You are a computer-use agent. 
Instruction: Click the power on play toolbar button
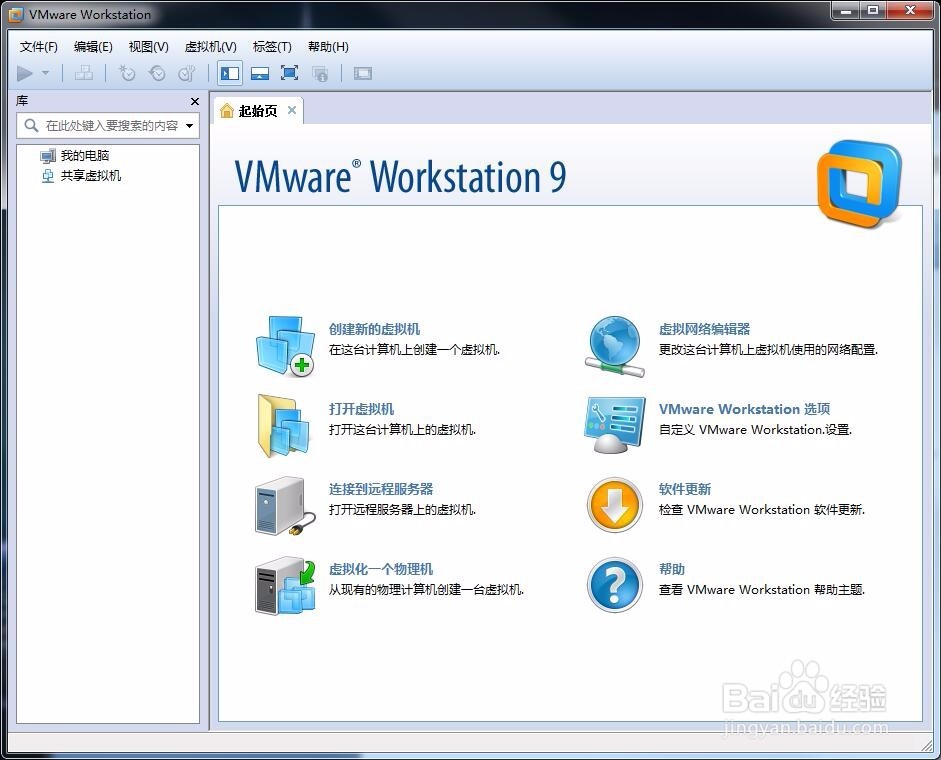point(25,73)
